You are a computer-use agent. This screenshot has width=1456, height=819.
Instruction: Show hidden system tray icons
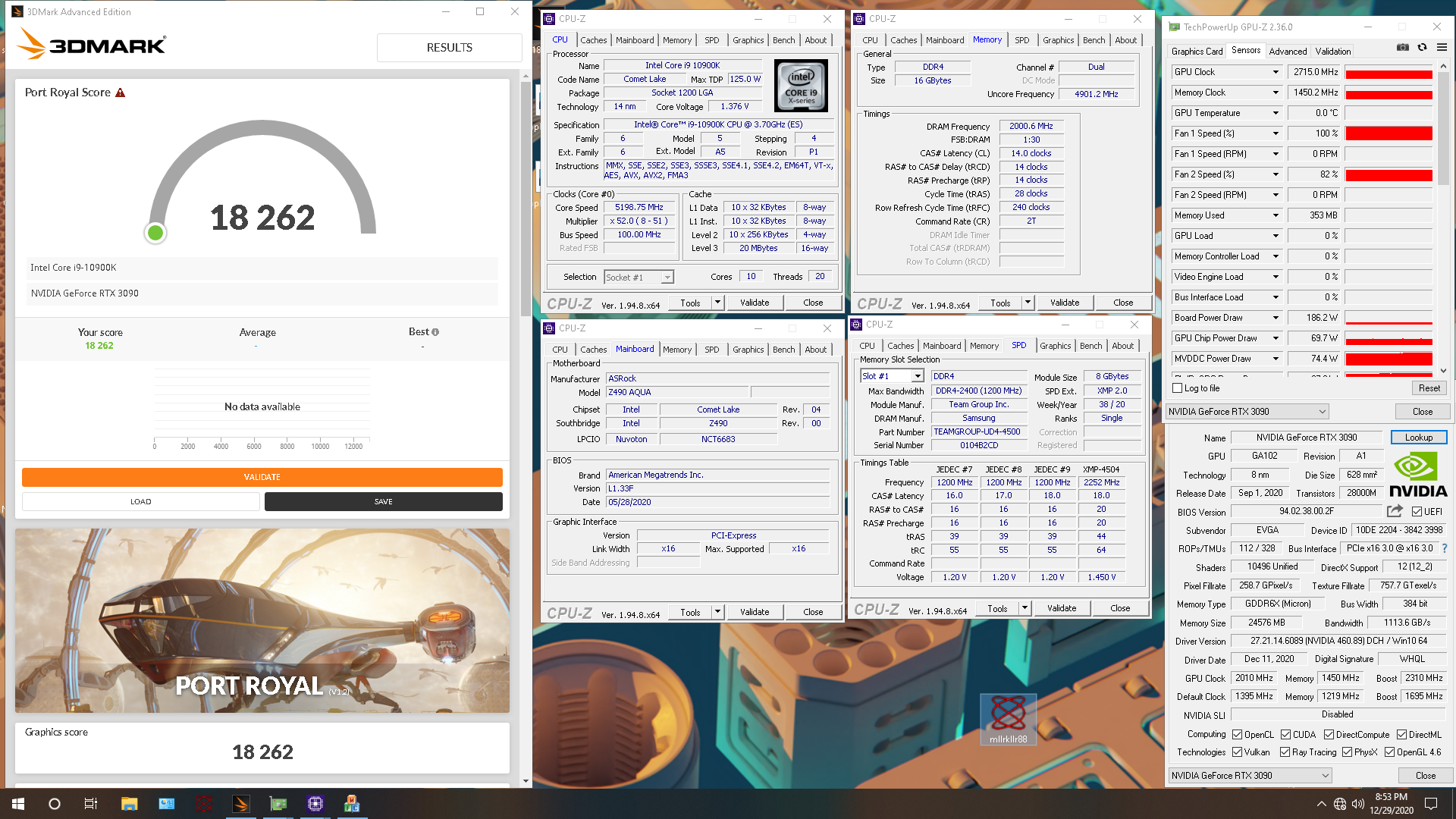(1321, 804)
